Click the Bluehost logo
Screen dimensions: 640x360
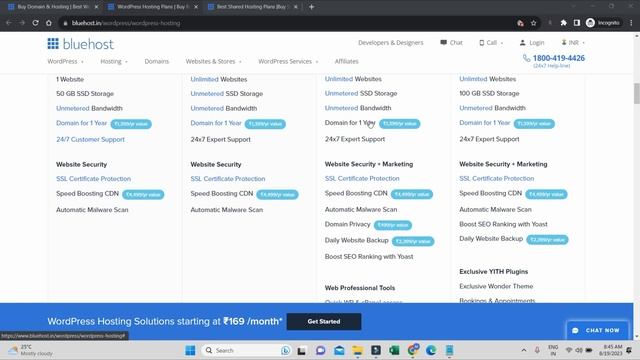[x=80, y=44]
